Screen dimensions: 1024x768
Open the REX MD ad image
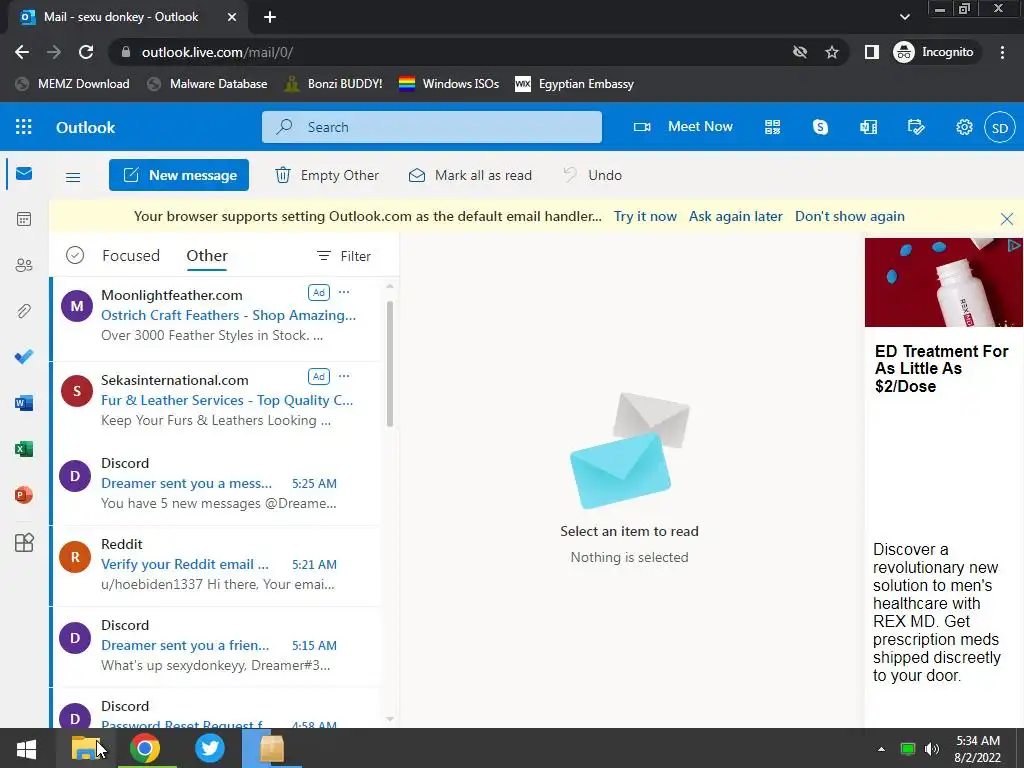tap(944, 282)
